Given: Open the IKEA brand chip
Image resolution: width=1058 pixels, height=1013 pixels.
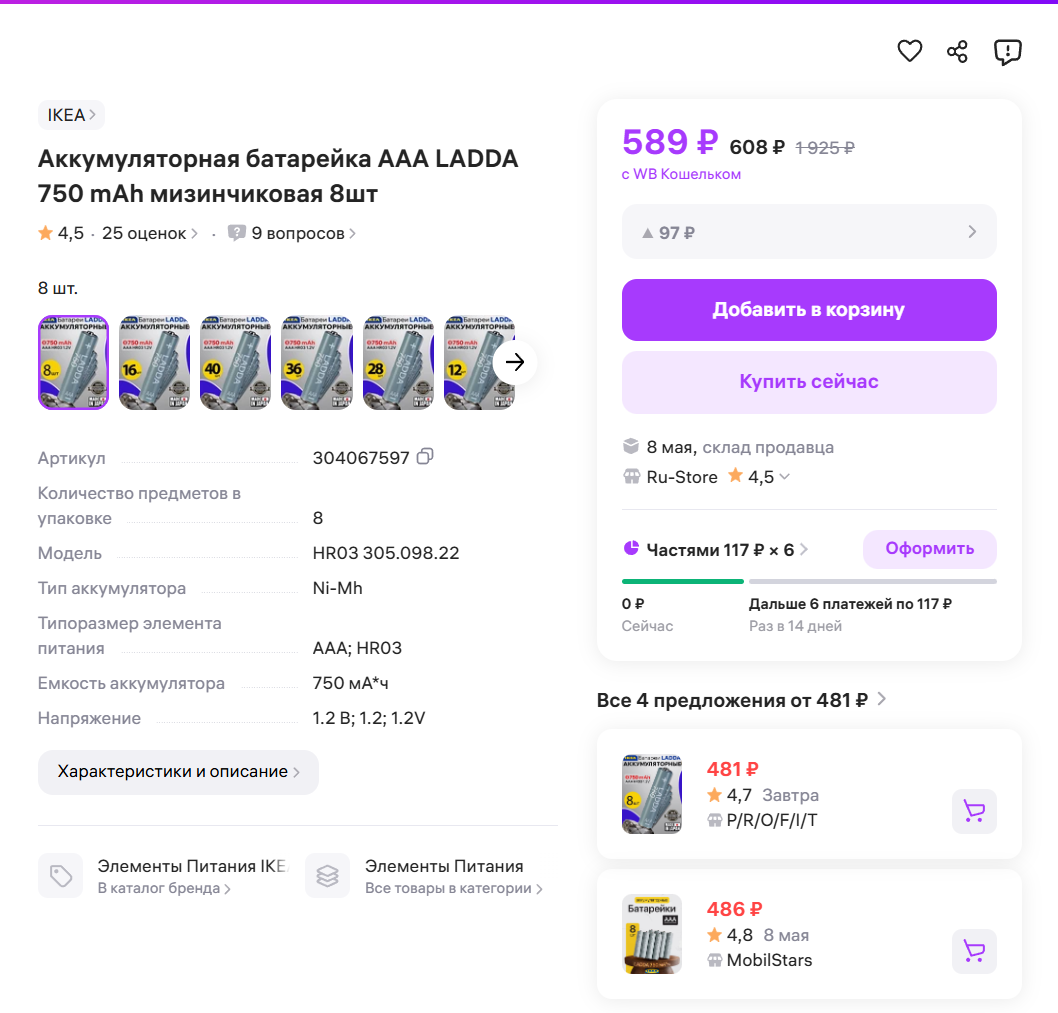Looking at the screenshot, I should [x=71, y=115].
